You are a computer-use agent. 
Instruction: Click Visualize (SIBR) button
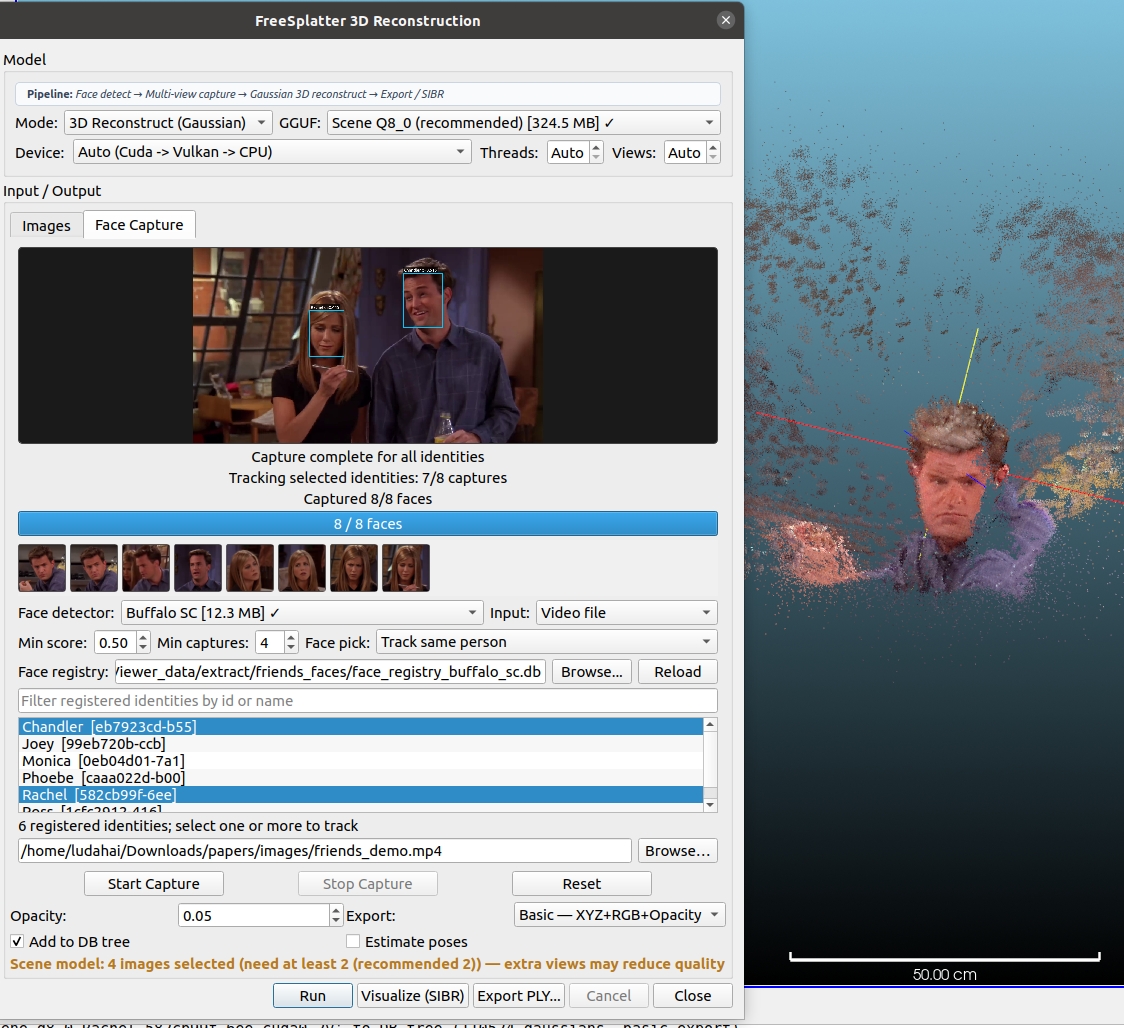(413, 996)
